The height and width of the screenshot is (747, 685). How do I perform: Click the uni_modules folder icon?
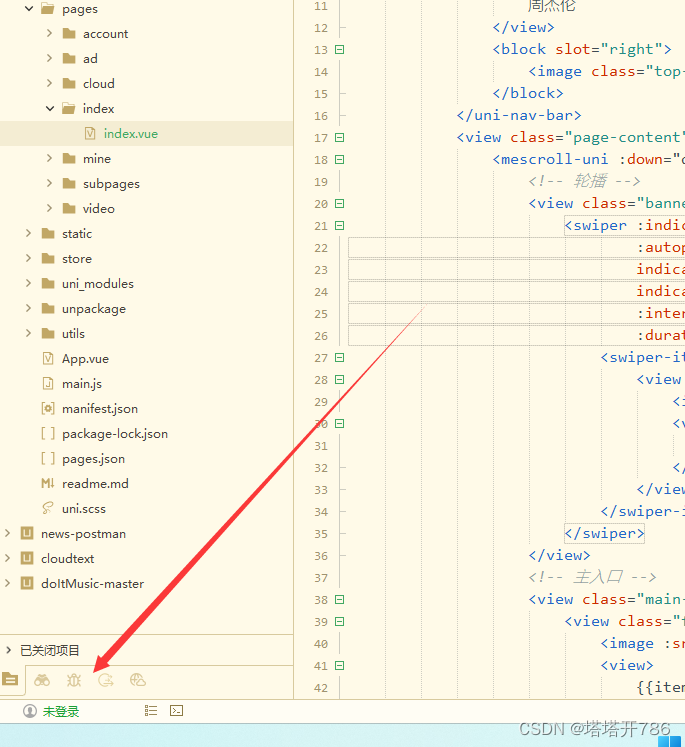(48, 283)
